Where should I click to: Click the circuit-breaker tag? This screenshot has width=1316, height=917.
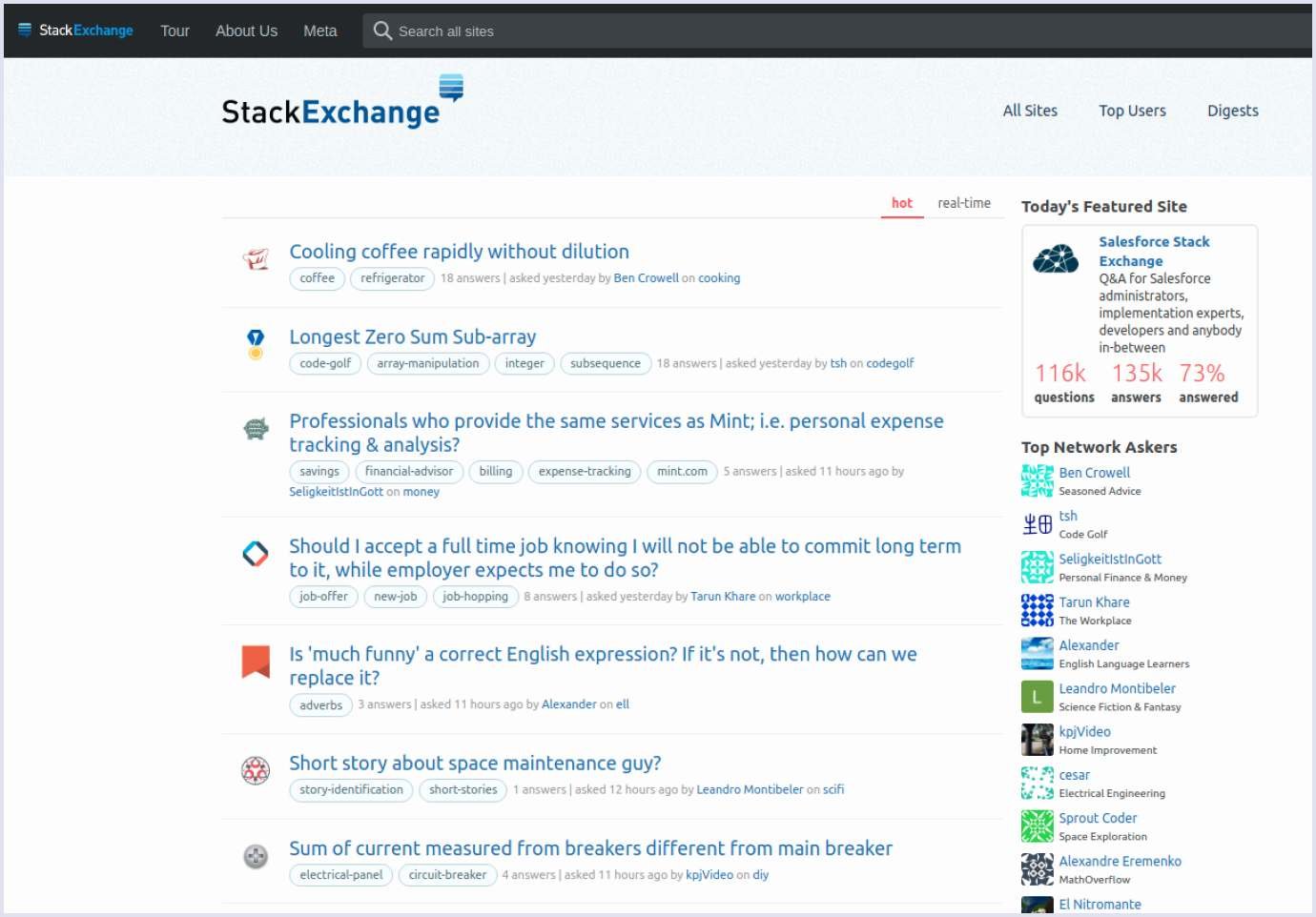point(447,875)
